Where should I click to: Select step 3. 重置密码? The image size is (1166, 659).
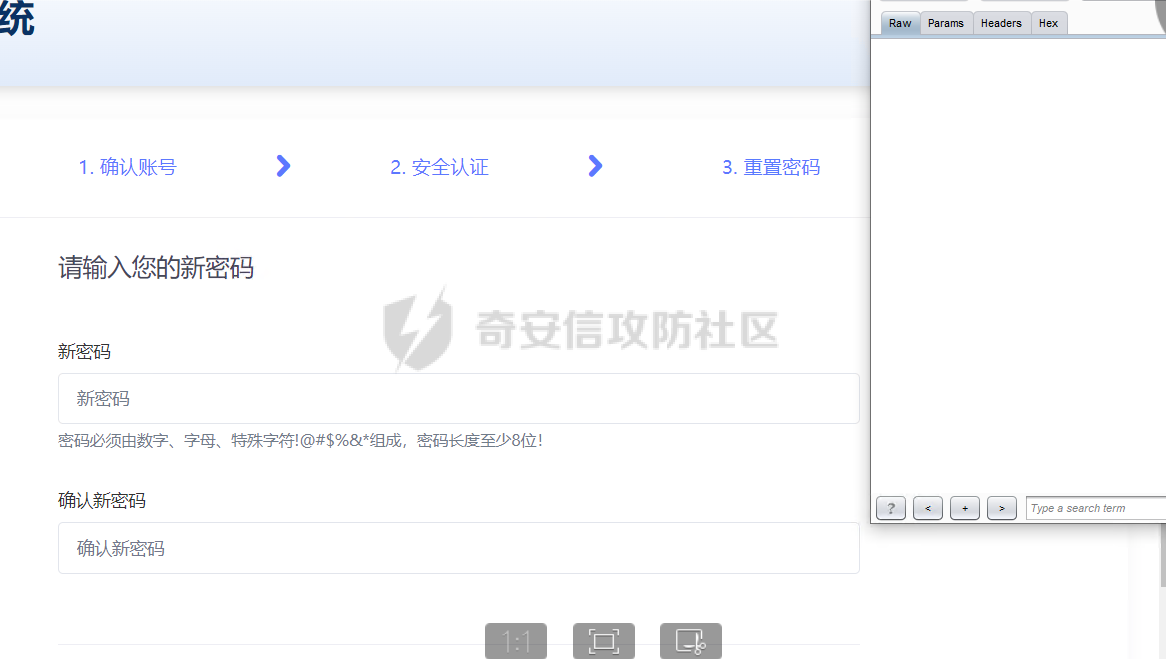click(x=771, y=167)
